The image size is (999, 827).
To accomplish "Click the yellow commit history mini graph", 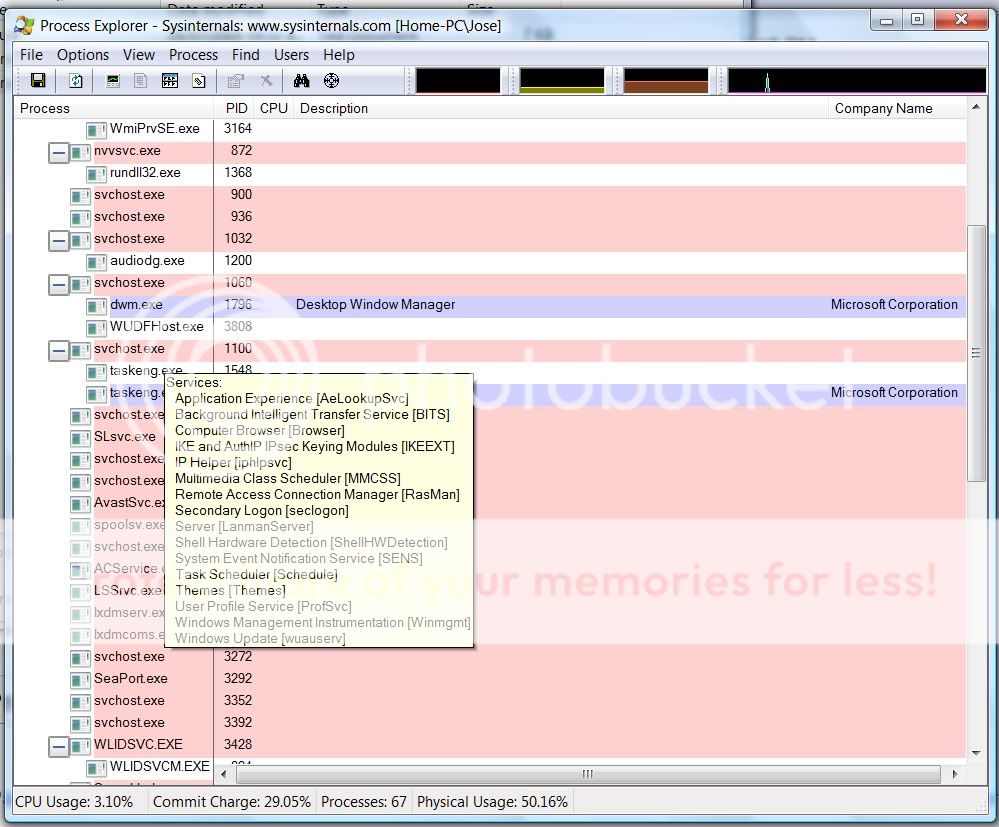I will [562, 81].
